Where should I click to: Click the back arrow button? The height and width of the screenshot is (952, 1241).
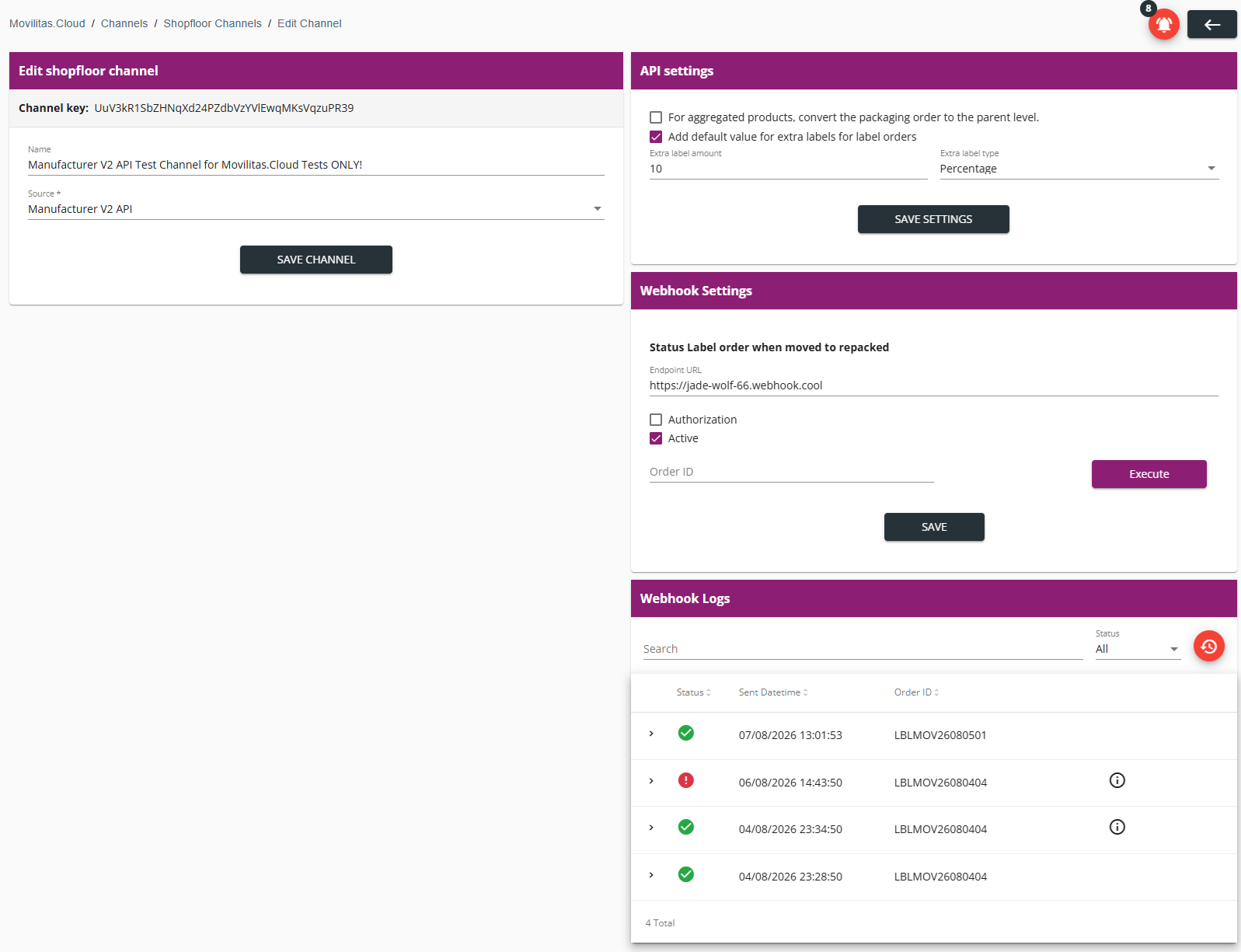[x=1211, y=24]
